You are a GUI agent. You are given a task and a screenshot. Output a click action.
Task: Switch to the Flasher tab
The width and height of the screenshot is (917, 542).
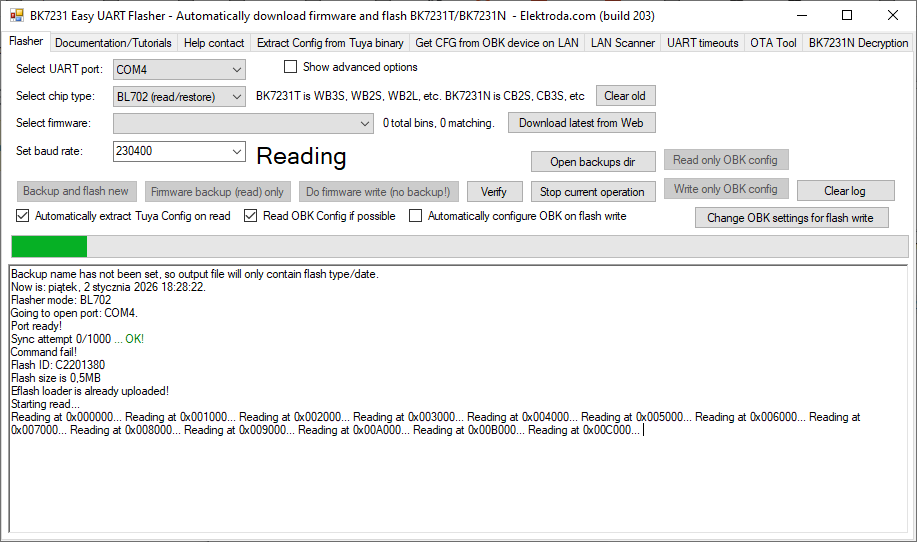point(26,42)
